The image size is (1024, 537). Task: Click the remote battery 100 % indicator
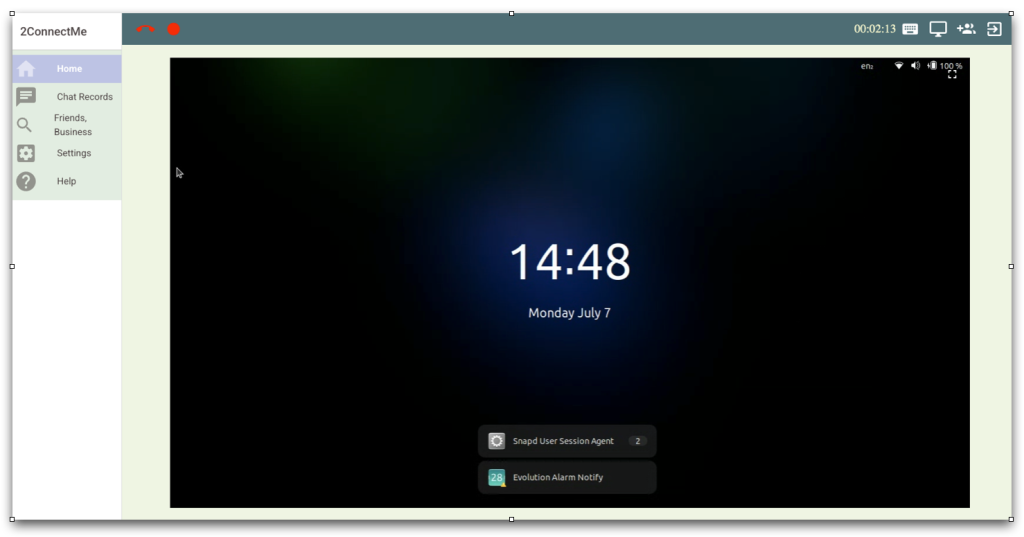point(945,65)
